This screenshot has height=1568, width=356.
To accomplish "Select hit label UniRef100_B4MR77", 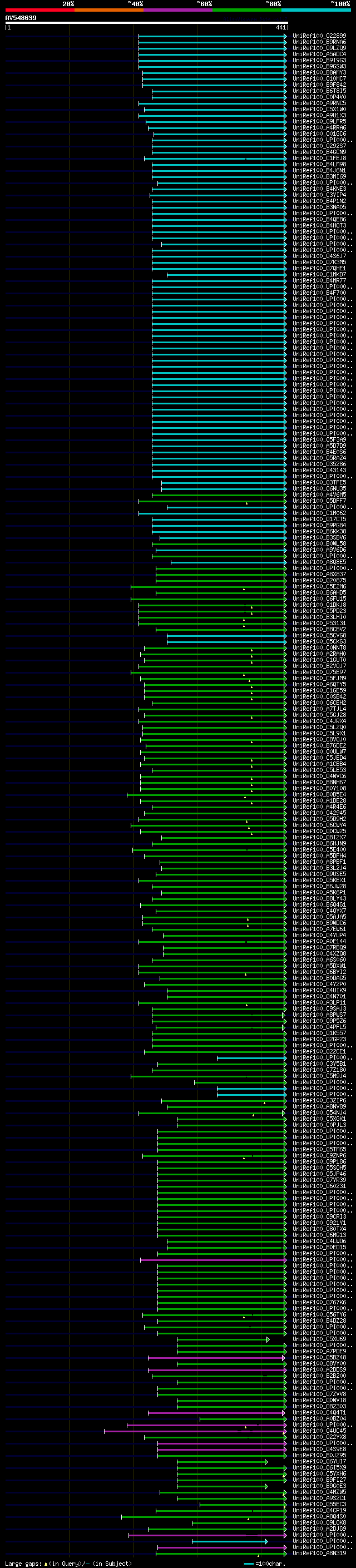I will tap(319, 280).
